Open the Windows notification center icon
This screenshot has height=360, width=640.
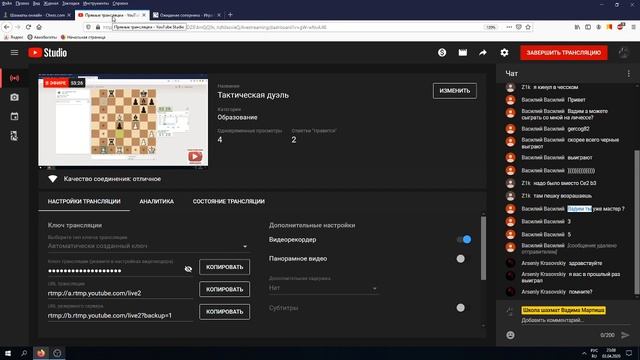(x=629, y=353)
